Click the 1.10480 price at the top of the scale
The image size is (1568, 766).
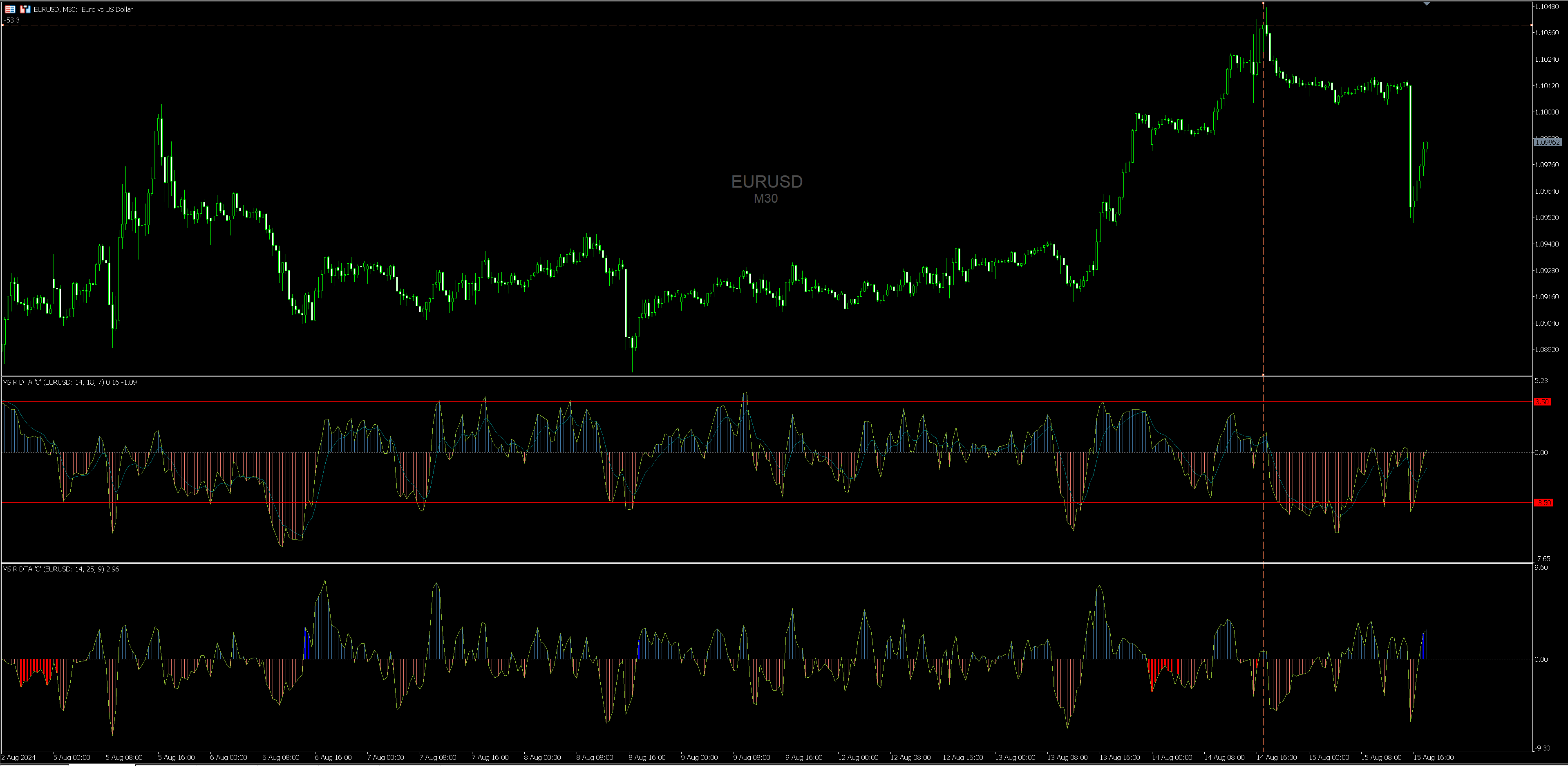coord(1547,7)
